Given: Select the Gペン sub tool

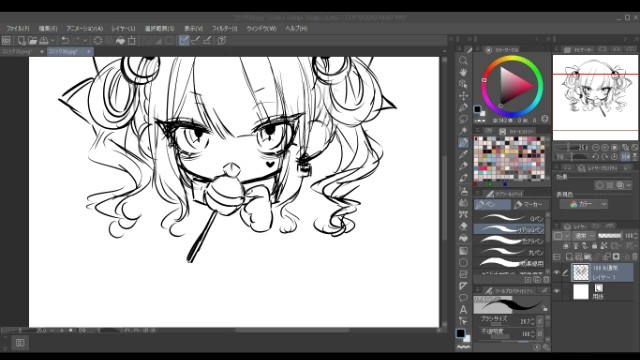Looking at the screenshot, I should (x=509, y=218).
